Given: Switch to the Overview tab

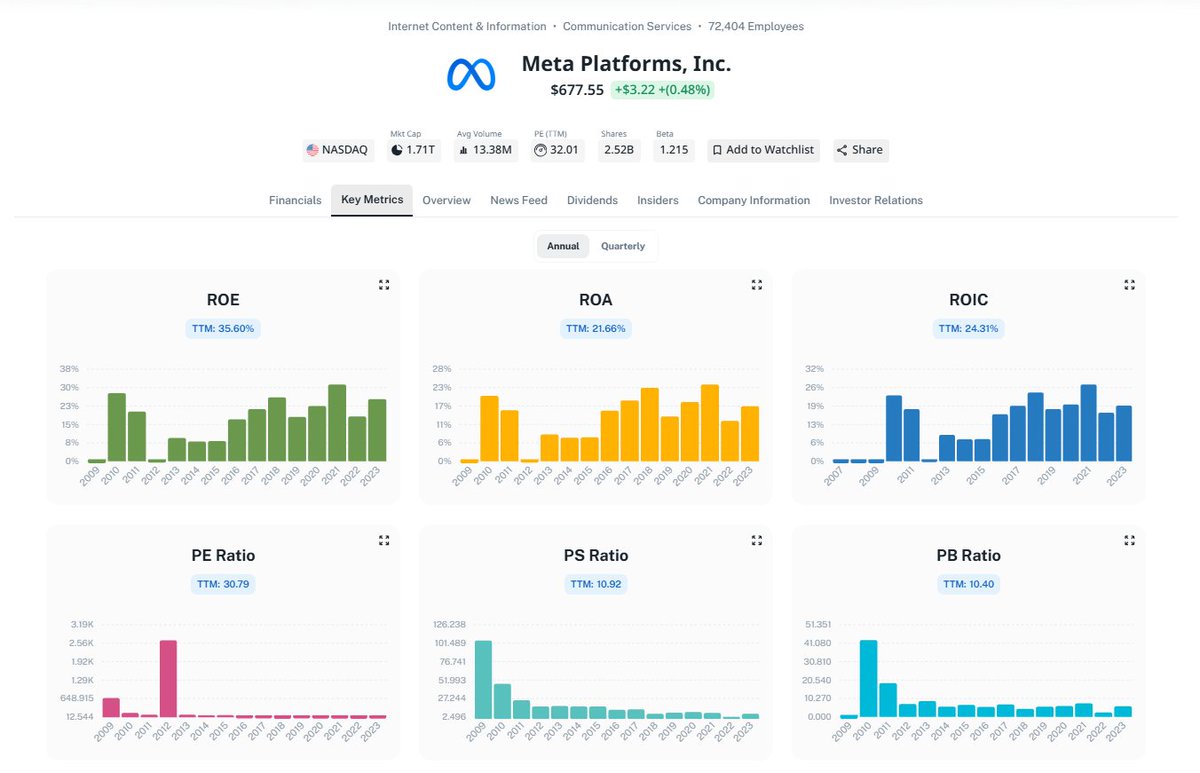Looking at the screenshot, I should [446, 200].
